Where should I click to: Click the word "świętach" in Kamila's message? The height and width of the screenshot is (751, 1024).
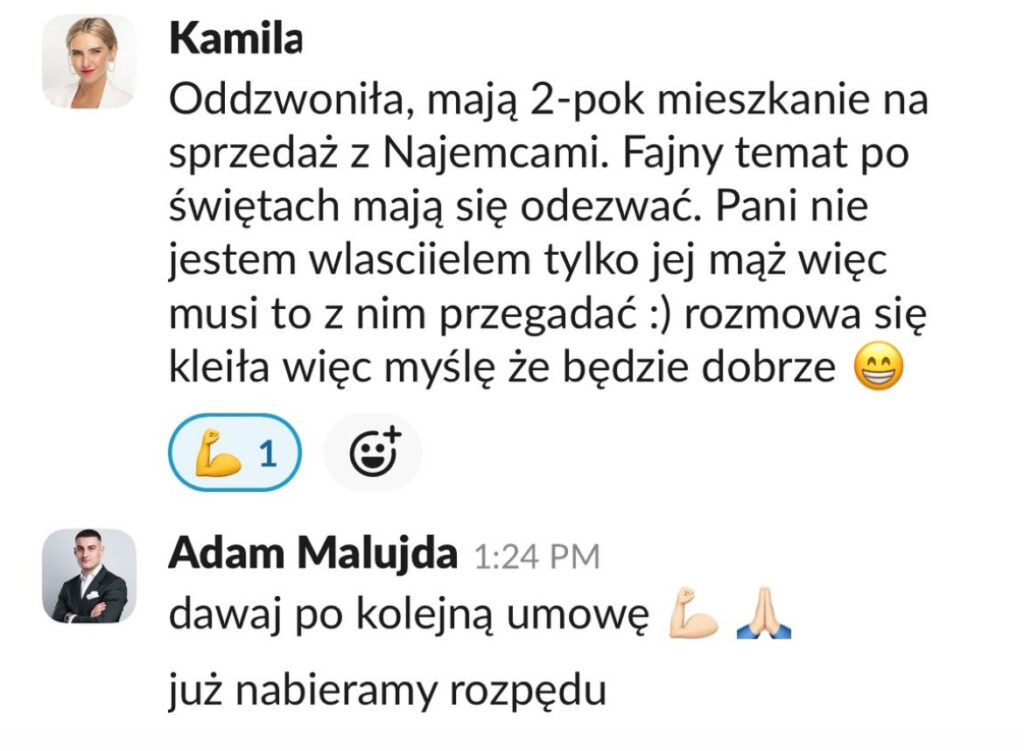(x=255, y=207)
